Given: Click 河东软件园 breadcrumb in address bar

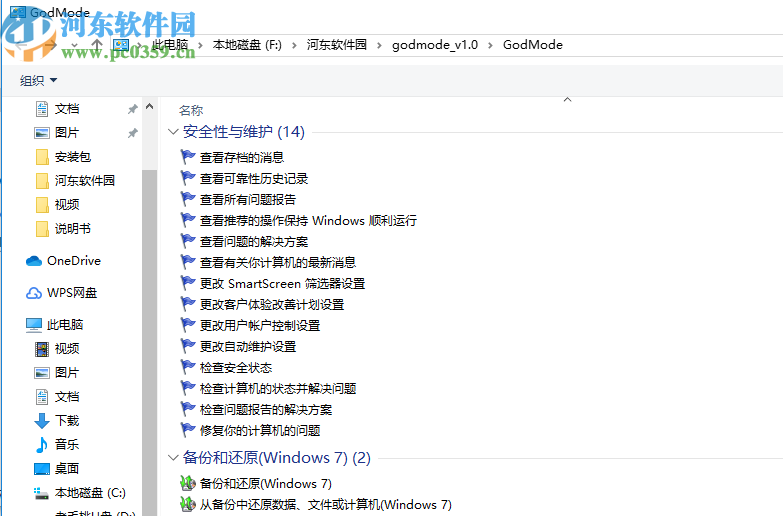Looking at the screenshot, I should 337,45.
